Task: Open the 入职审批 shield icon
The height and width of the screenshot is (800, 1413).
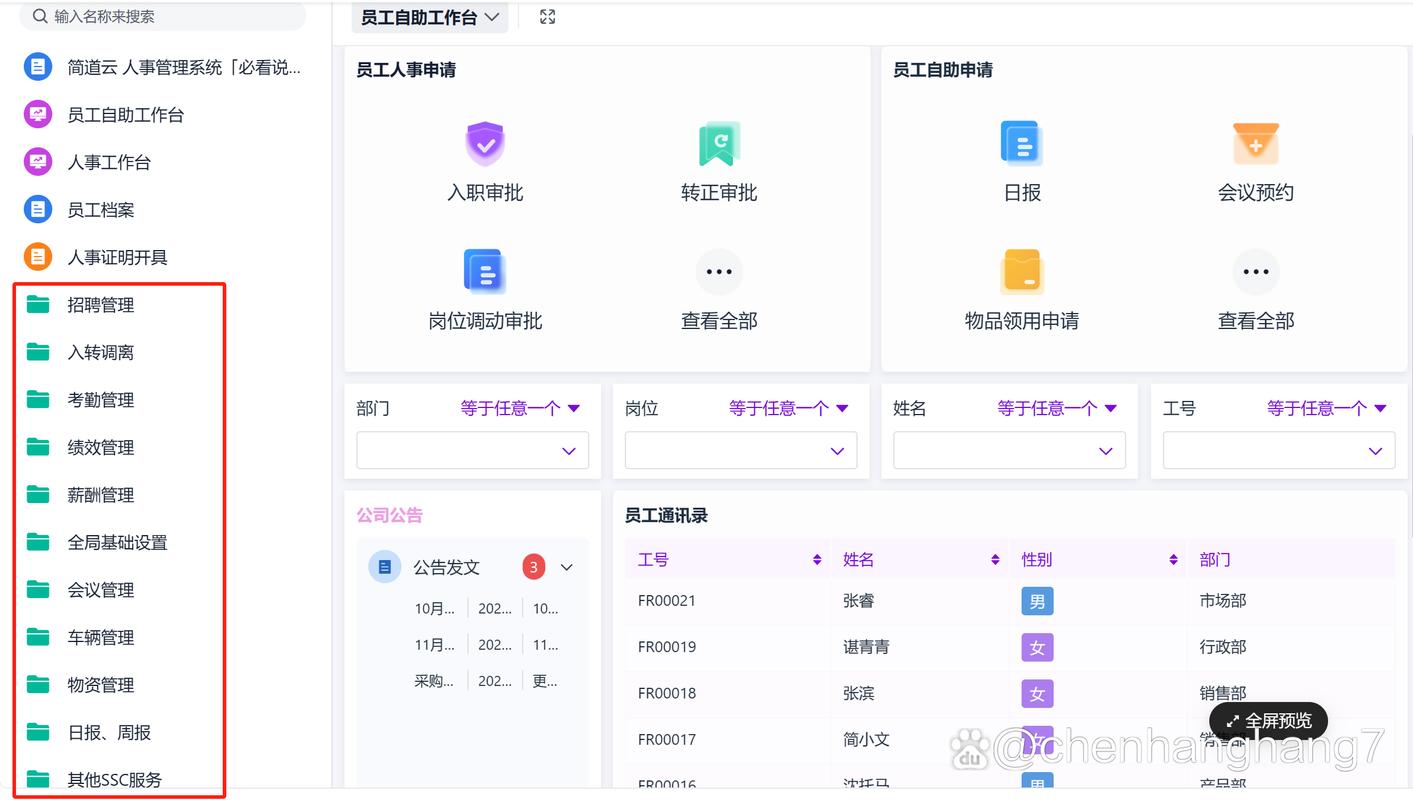Action: pyautogui.click(x=485, y=144)
